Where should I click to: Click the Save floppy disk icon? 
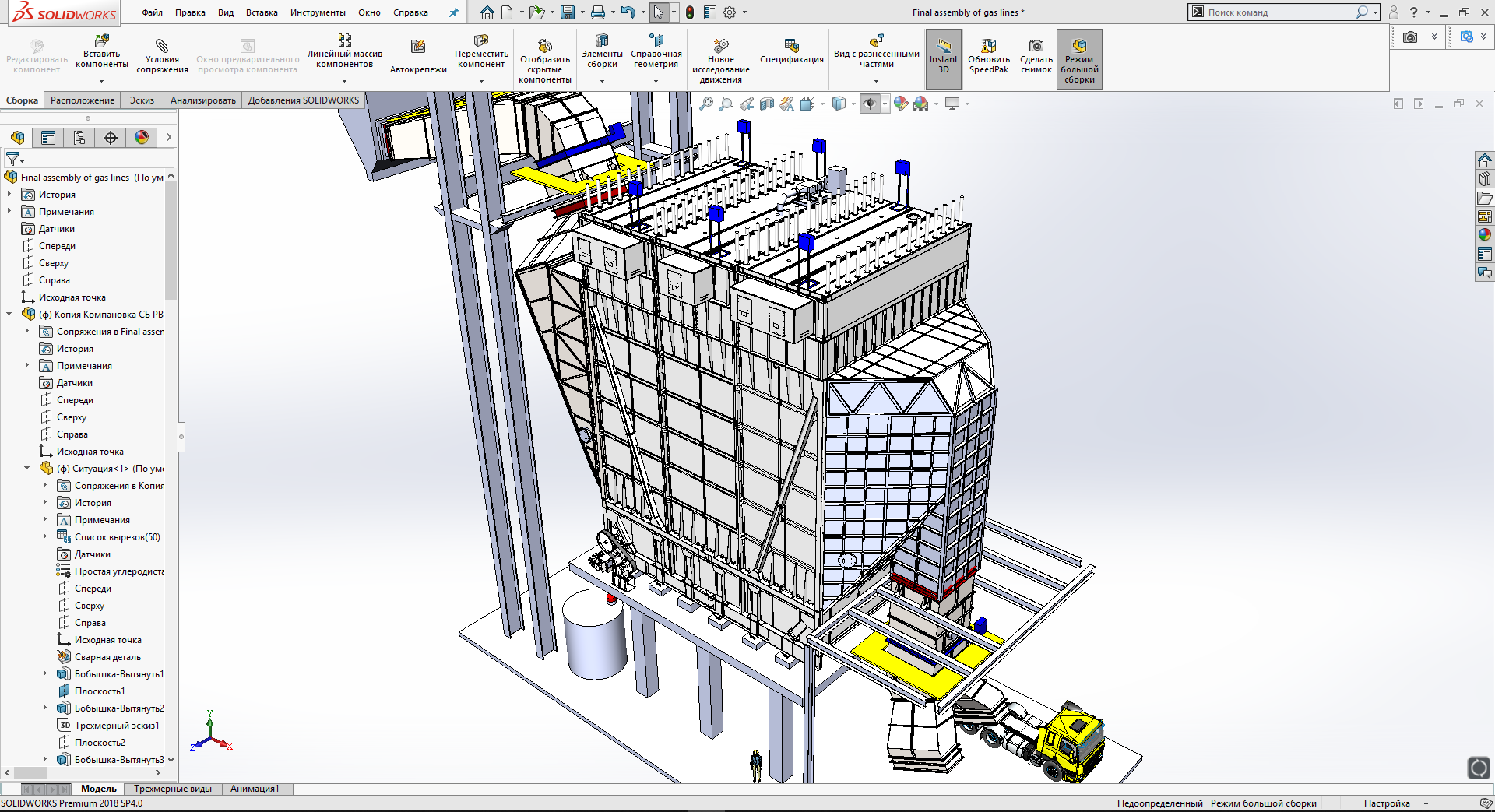[x=568, y=12]
